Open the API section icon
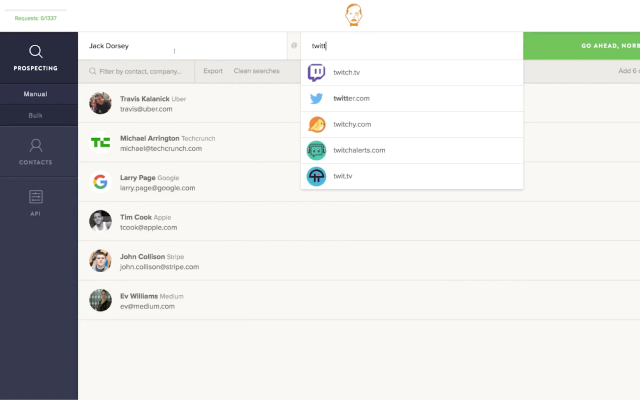 click(36, 197)
